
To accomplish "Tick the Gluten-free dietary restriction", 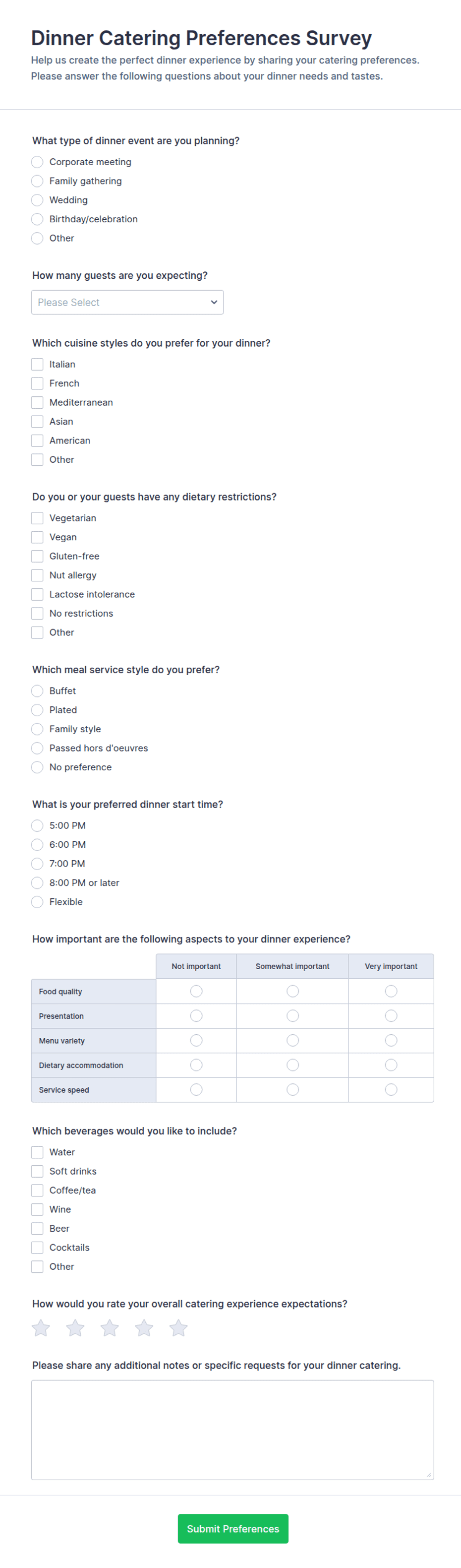I will pyautogui.click(x=37, y=556).
